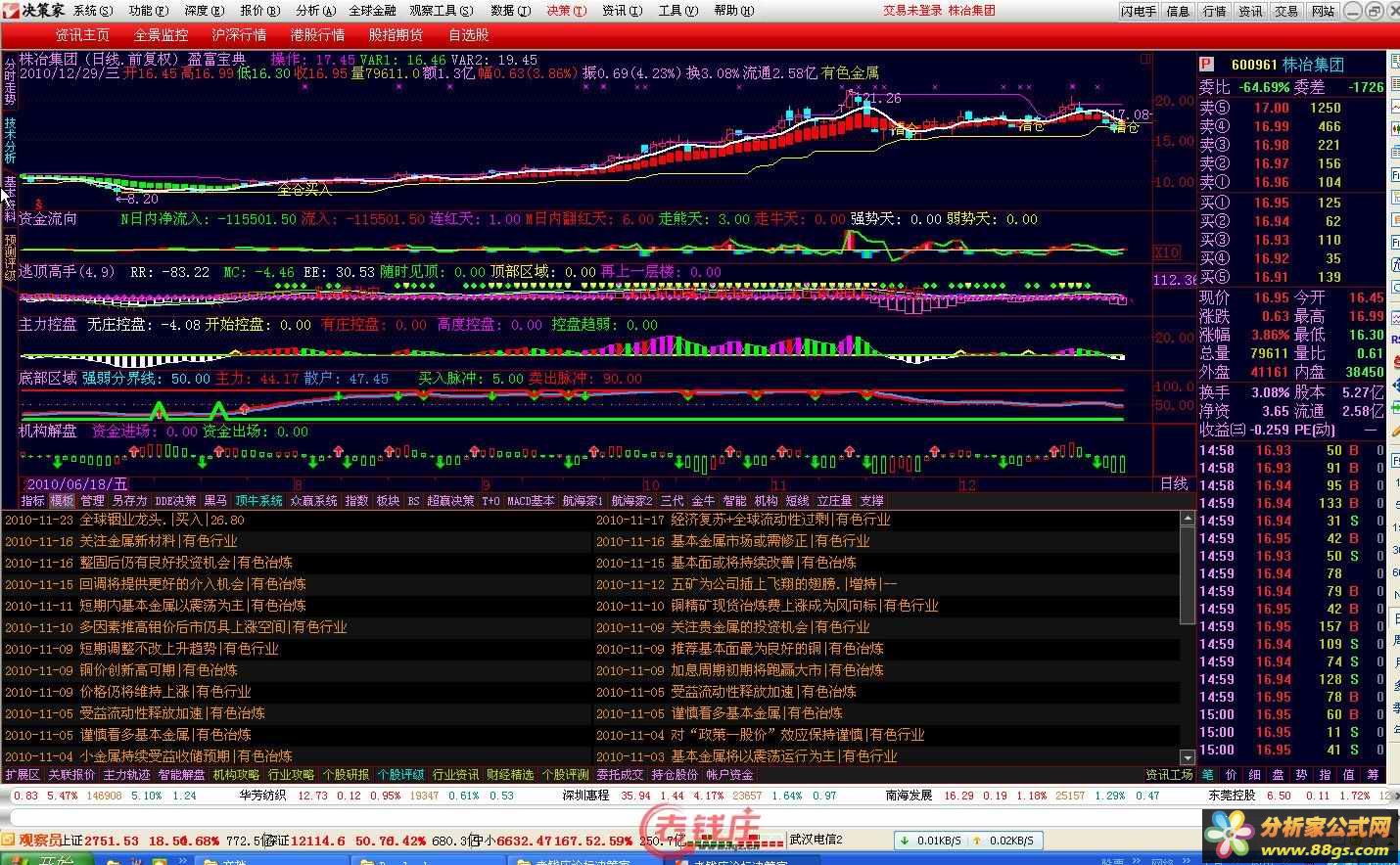The image size is (1400, 865).
Task: Open the 主力轨迹 bottom tab
Action: pos(127,774)
